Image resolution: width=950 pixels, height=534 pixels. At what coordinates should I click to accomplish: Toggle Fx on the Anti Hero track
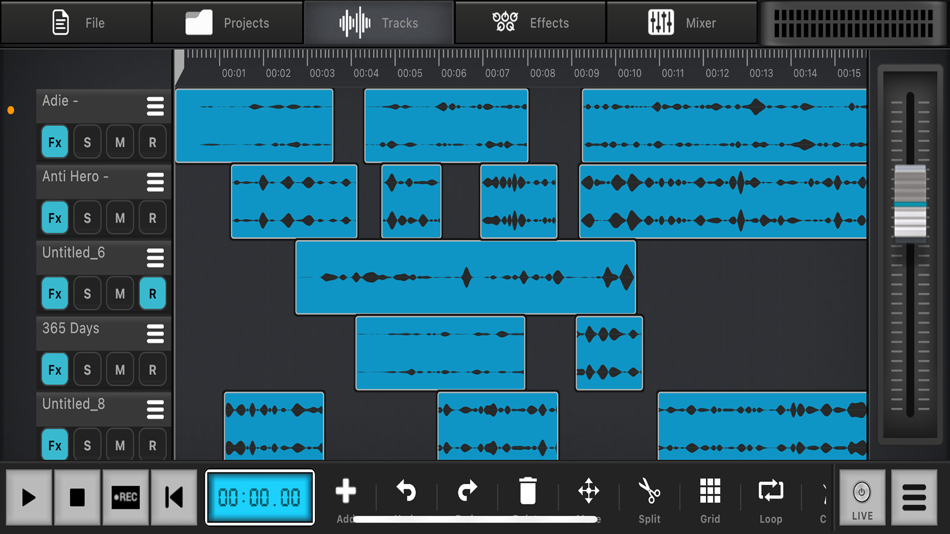[55, 218]
